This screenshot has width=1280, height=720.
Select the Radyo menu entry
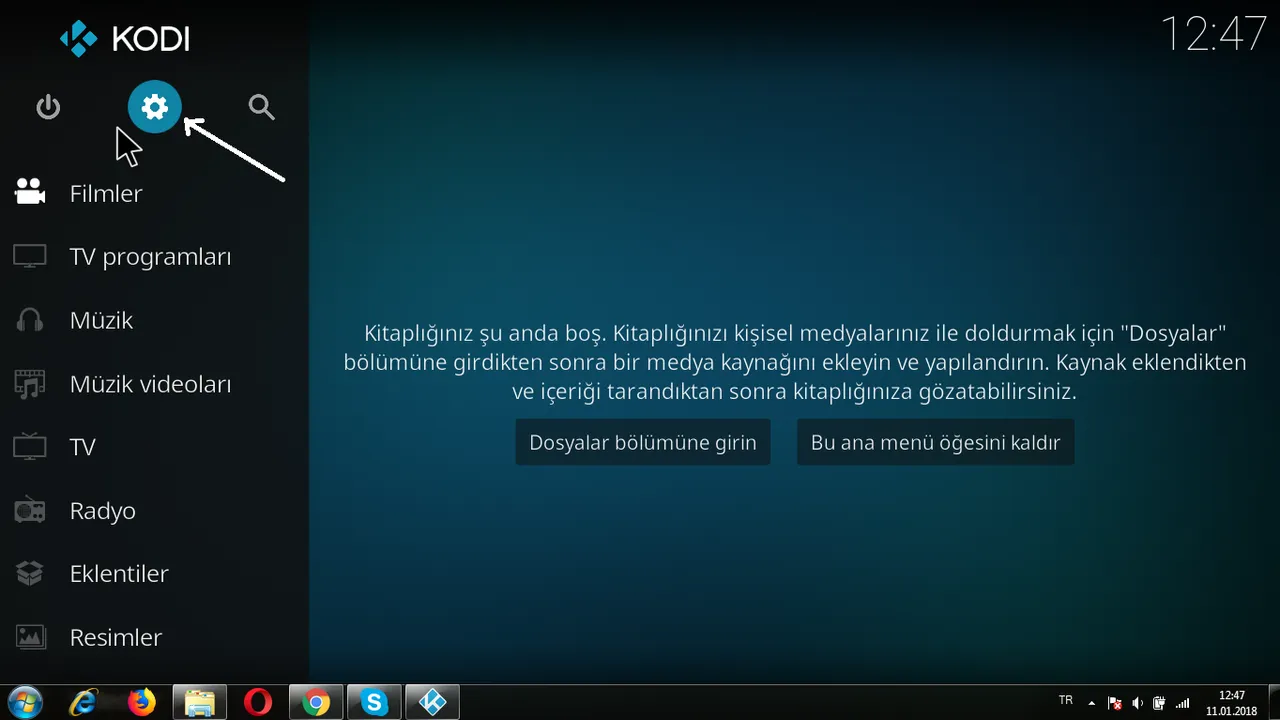pyautogui.click(x=102, y=511)
